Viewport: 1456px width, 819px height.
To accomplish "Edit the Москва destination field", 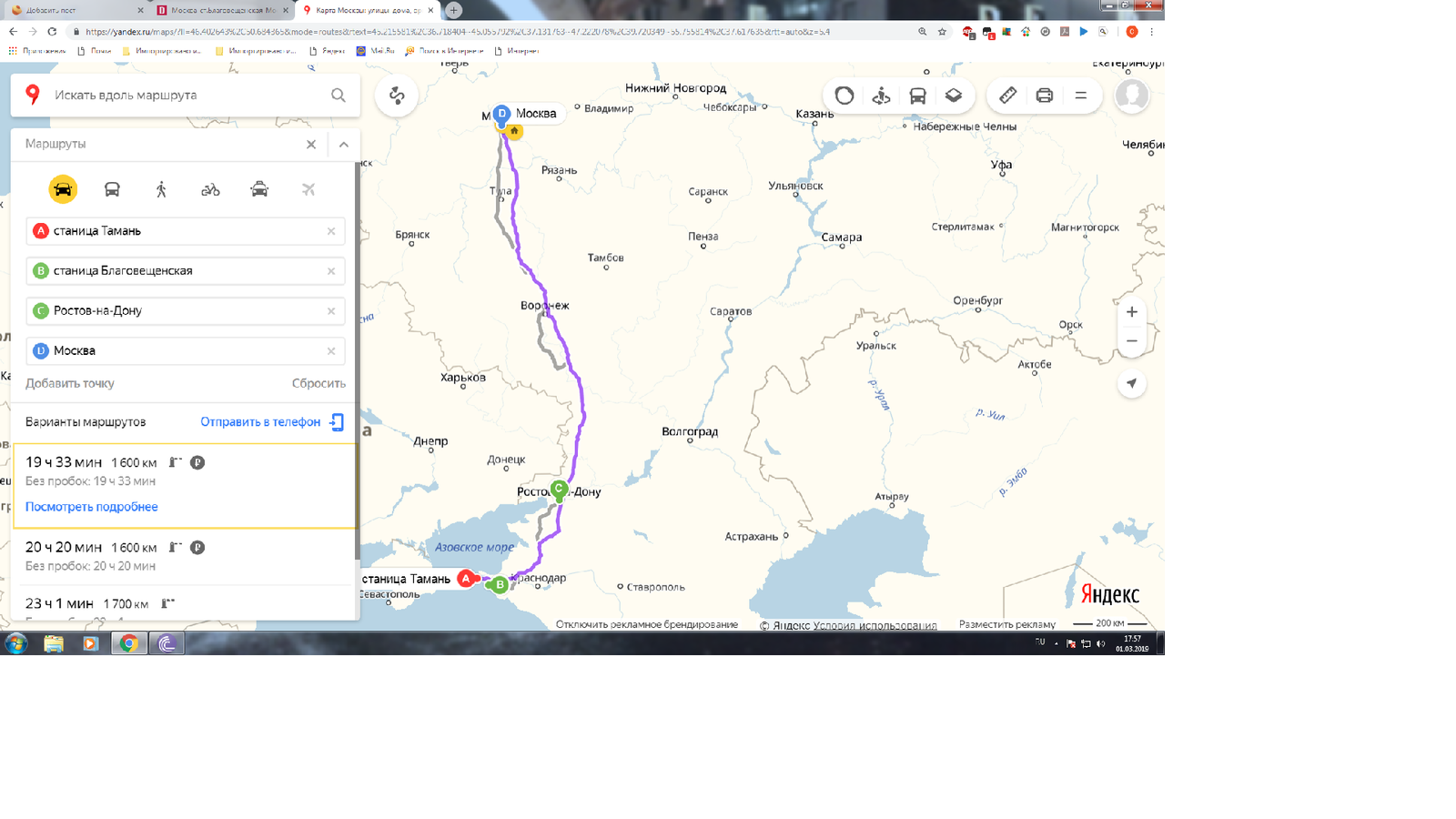I will [186, 351].
